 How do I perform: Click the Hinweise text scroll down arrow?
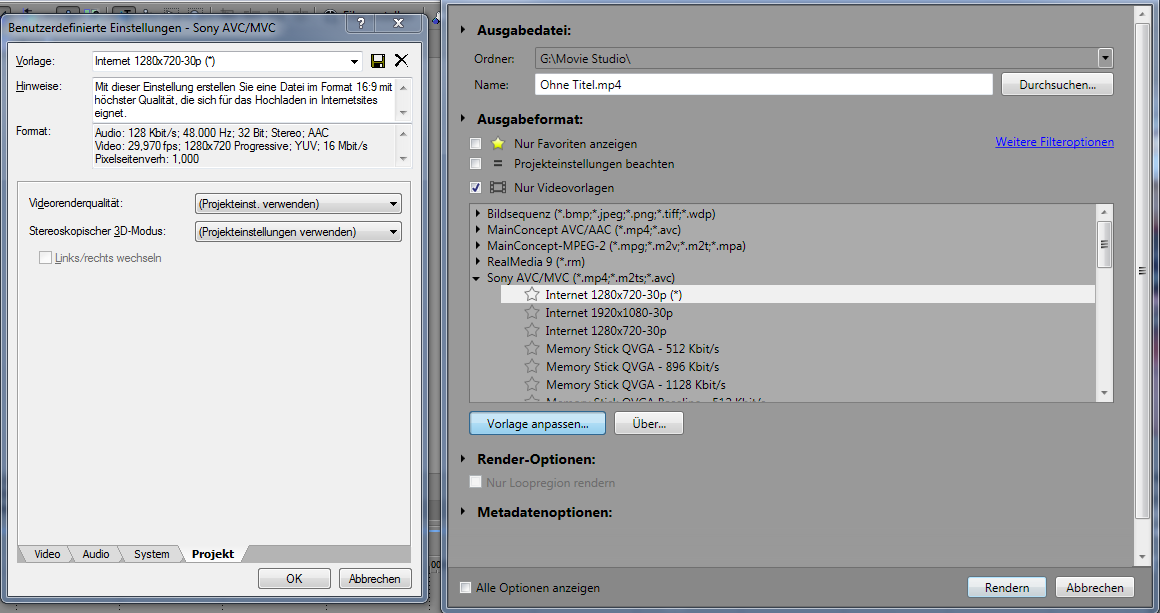403,112
